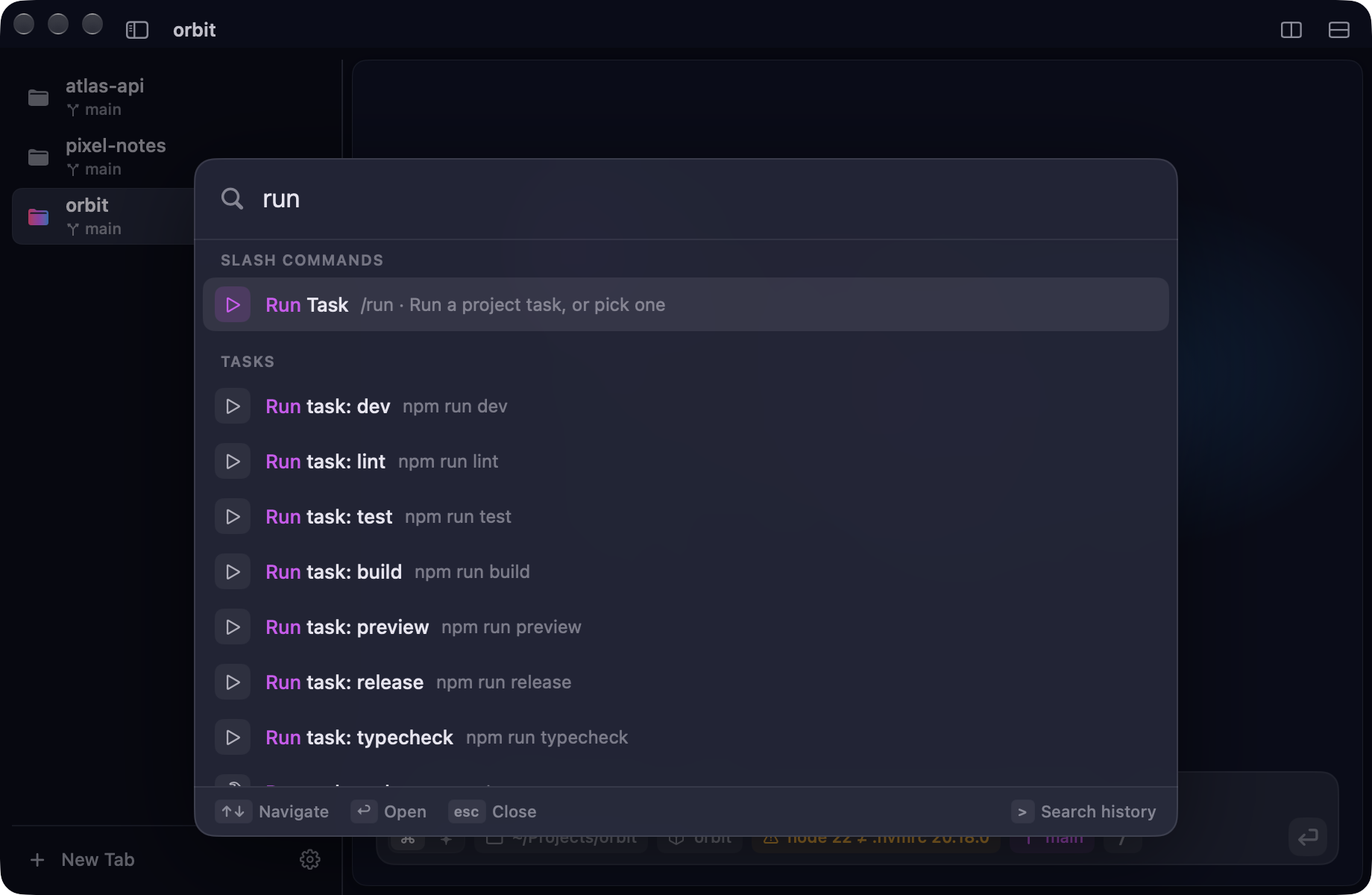Click the Navigate arrows key hint
The width and height of the screenshot is (1372, 895).
tap(233, 811)
